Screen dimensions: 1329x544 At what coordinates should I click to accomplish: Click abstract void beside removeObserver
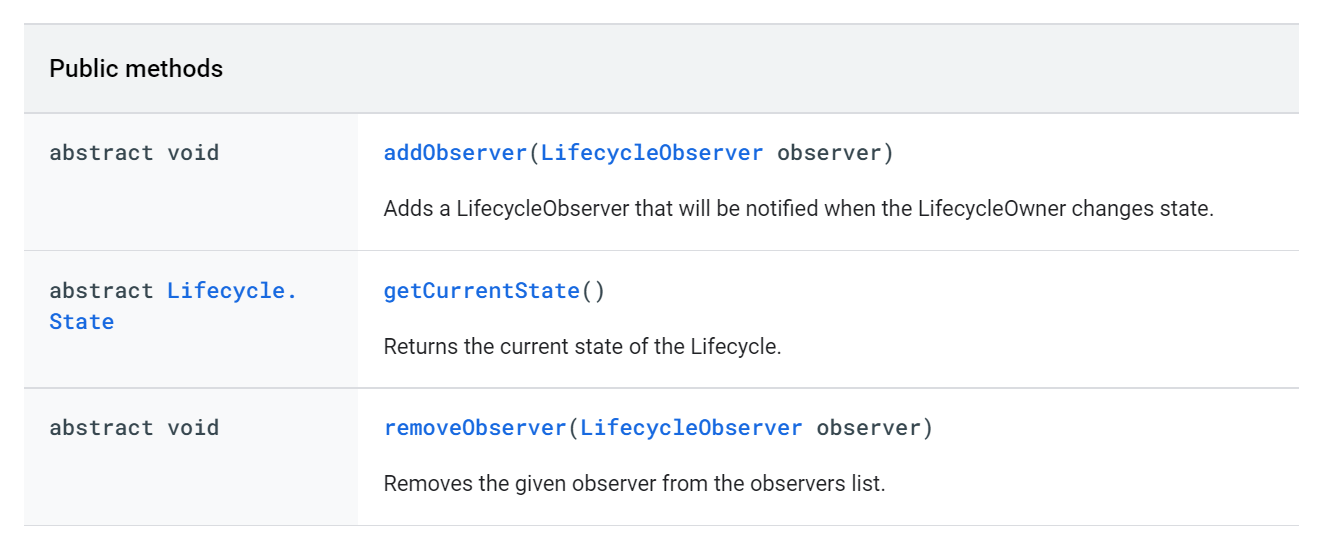coord(134,428)
